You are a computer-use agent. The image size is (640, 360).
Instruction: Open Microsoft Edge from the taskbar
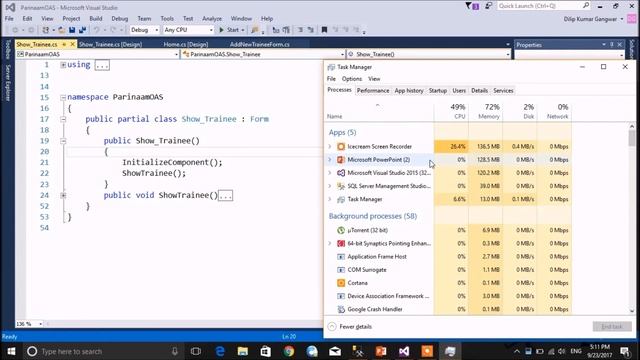click(220, 351)
